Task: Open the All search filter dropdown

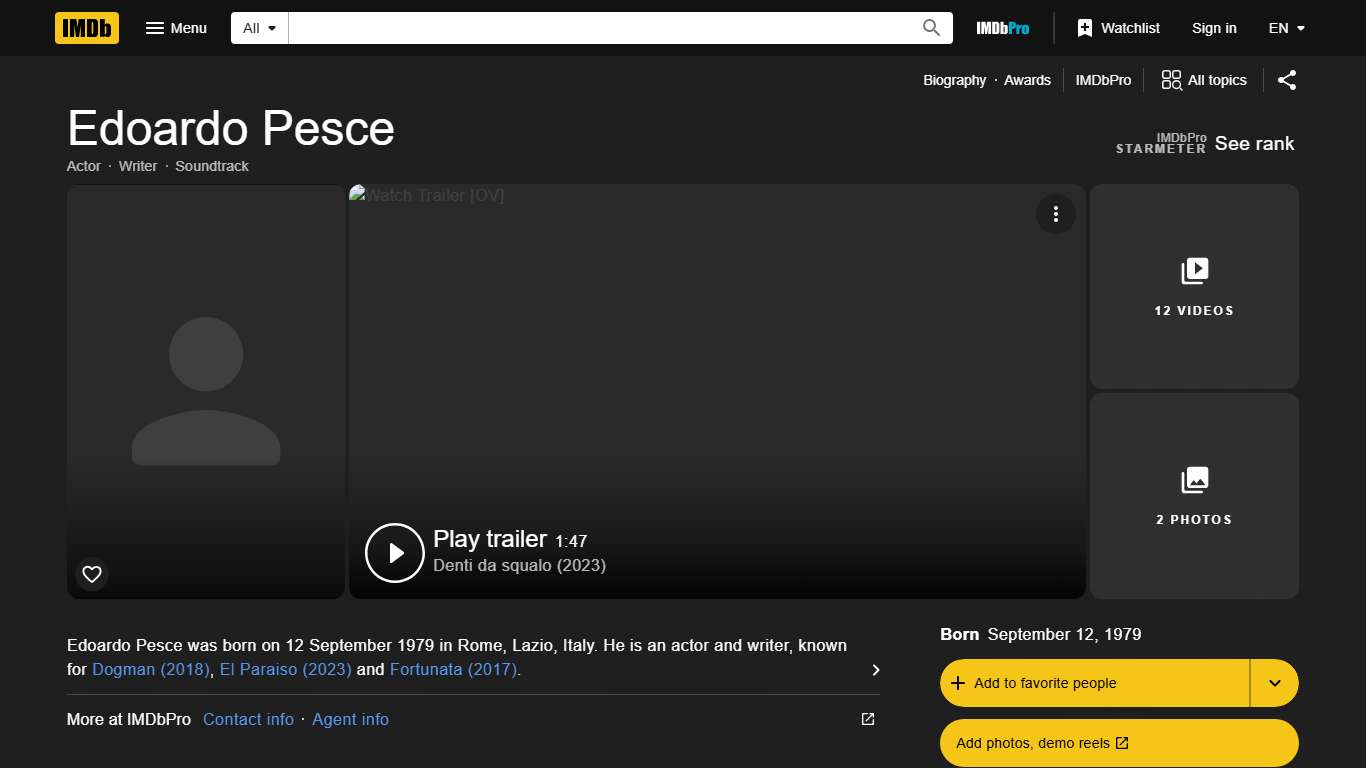Action: (258, 27)
